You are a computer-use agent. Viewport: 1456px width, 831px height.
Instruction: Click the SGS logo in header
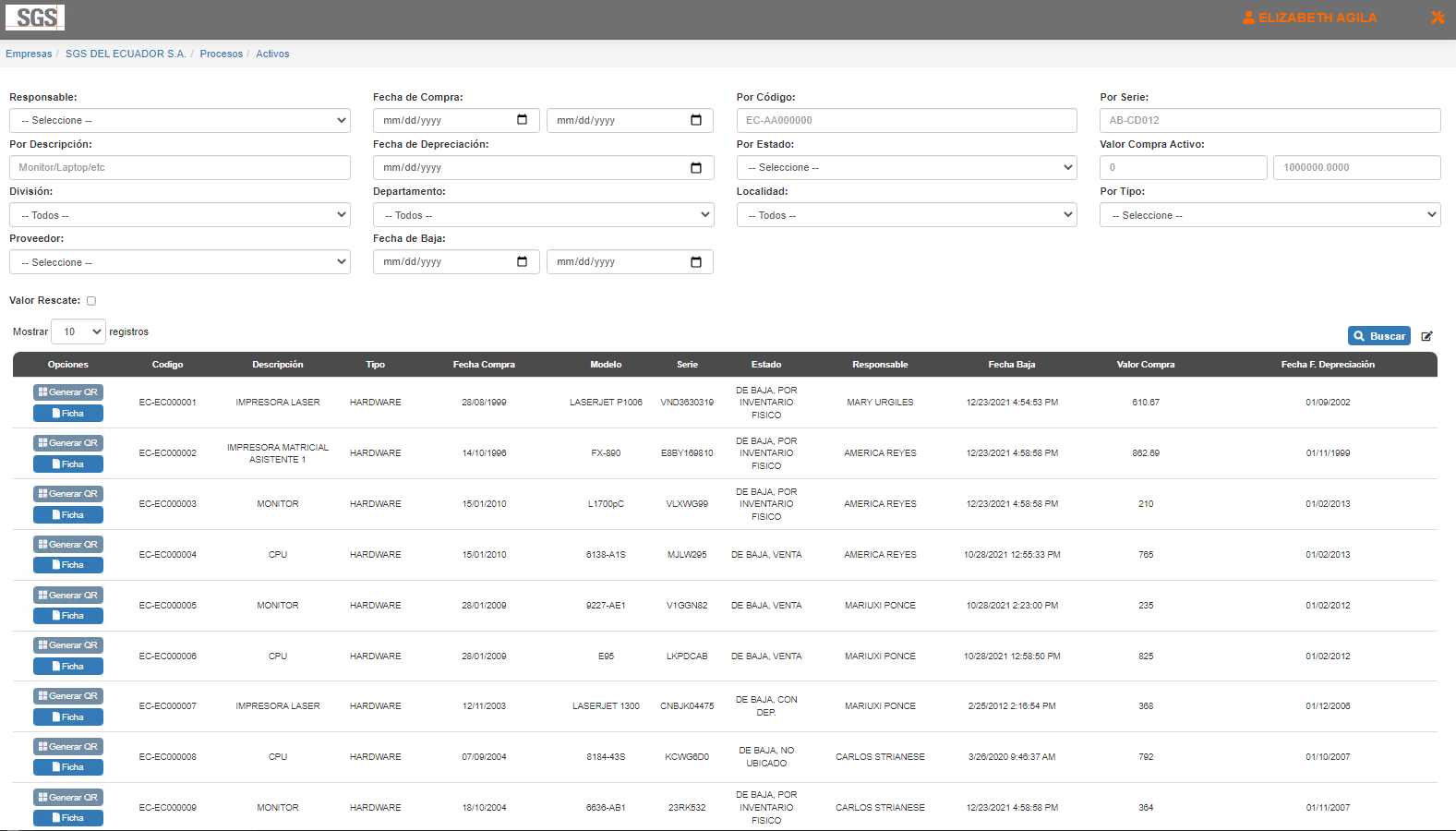(35, 18)
